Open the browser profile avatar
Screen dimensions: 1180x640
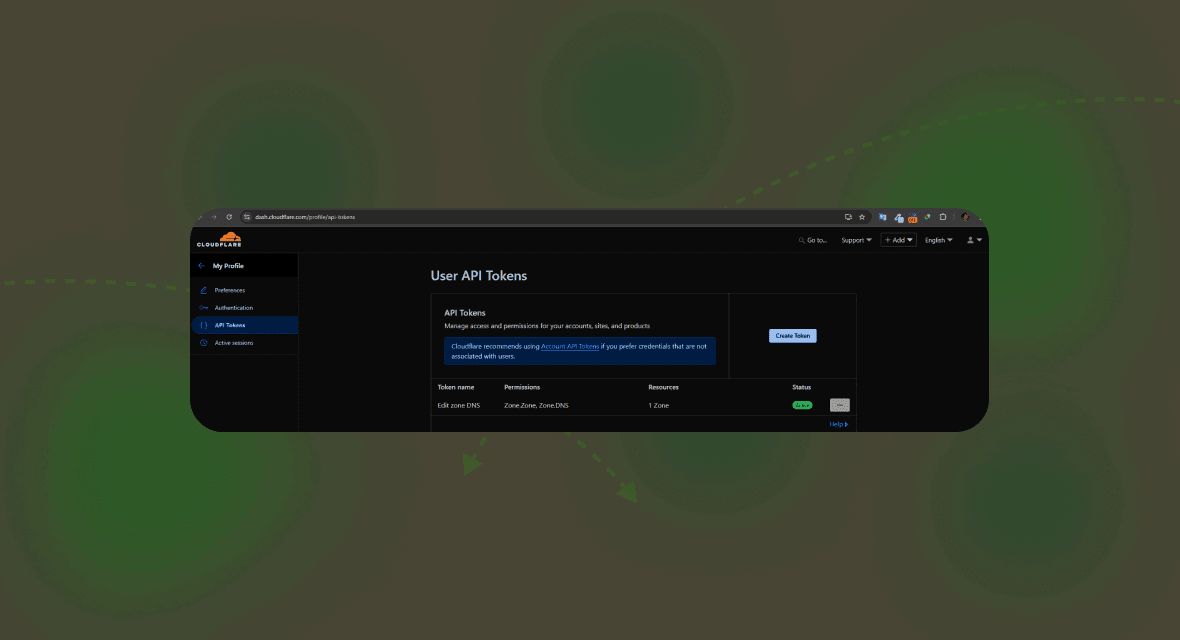pos(965,217)
